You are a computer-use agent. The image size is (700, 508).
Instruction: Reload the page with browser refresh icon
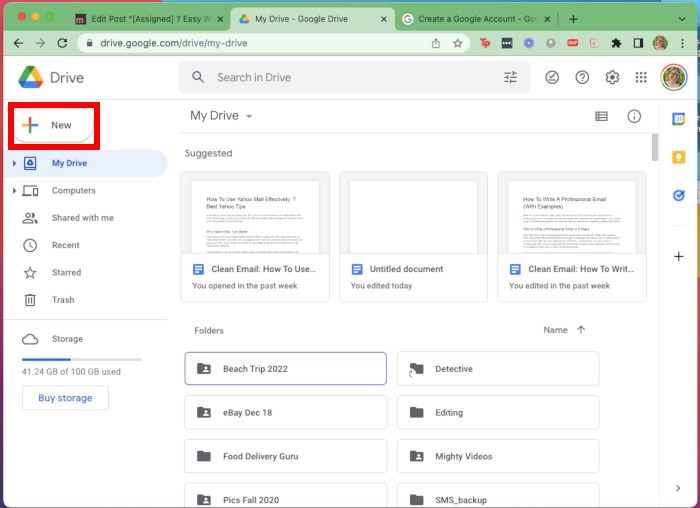pos(62,43)
